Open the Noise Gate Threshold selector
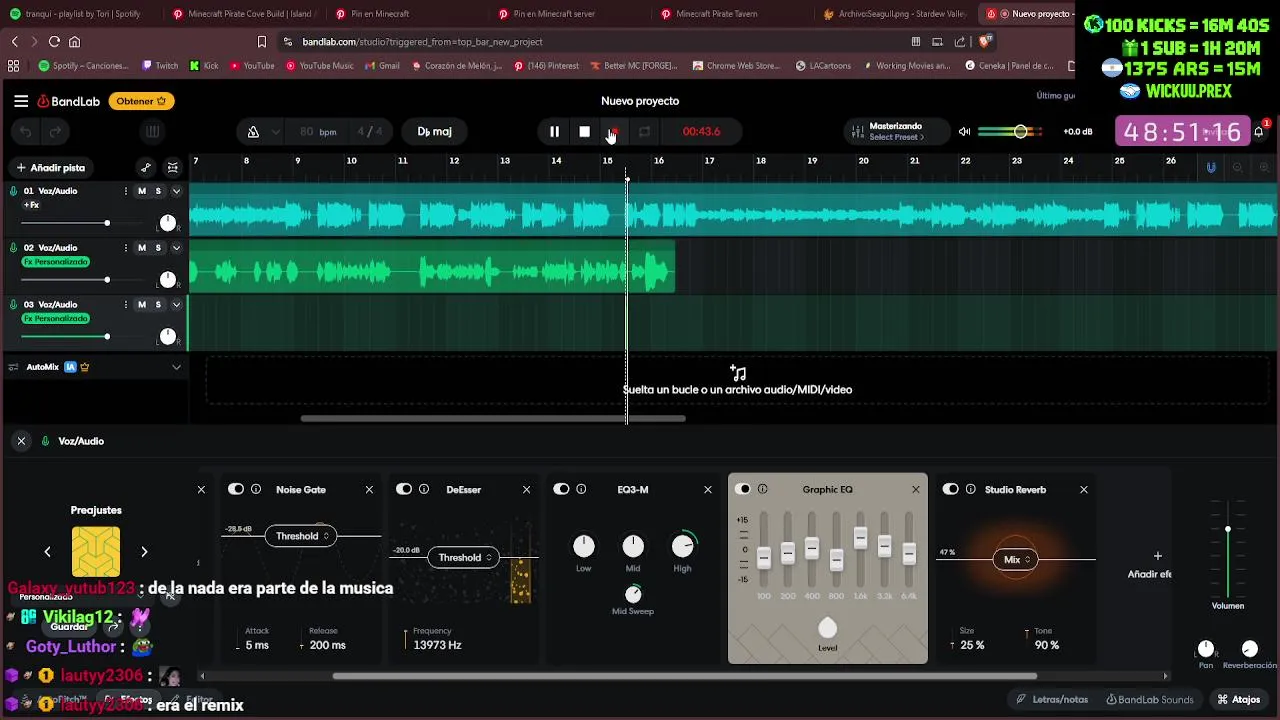The height and width of the screenshot is (720, 1280). pos(302,536)
